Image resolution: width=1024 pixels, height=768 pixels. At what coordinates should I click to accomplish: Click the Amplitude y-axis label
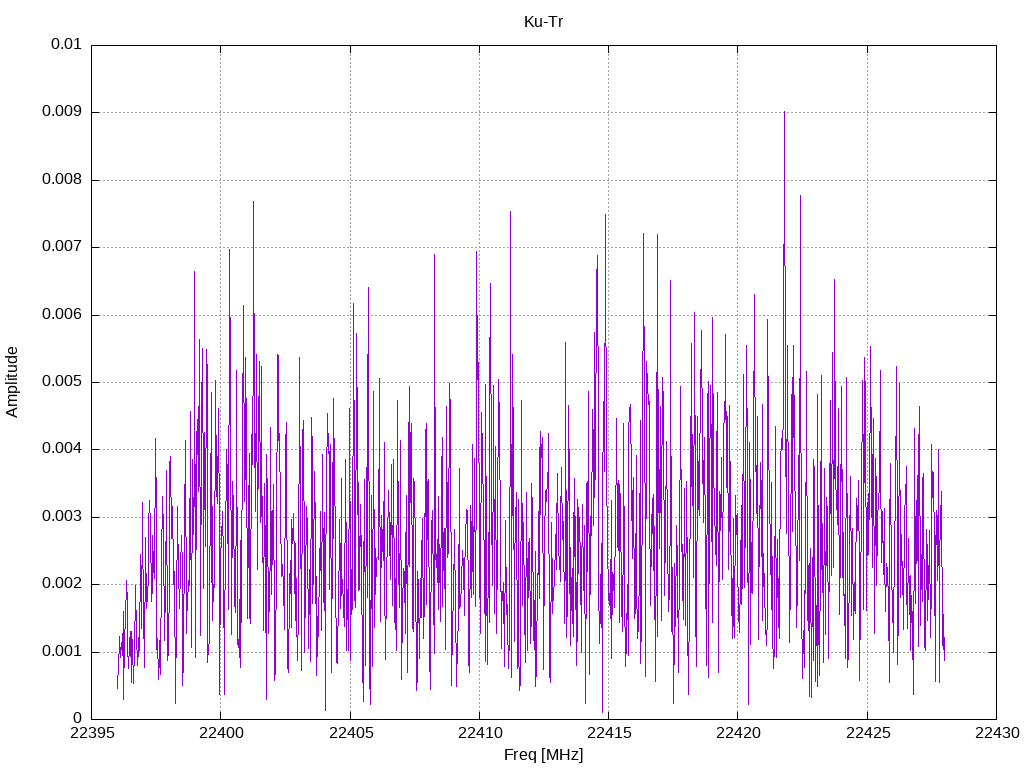coord(12,382)
